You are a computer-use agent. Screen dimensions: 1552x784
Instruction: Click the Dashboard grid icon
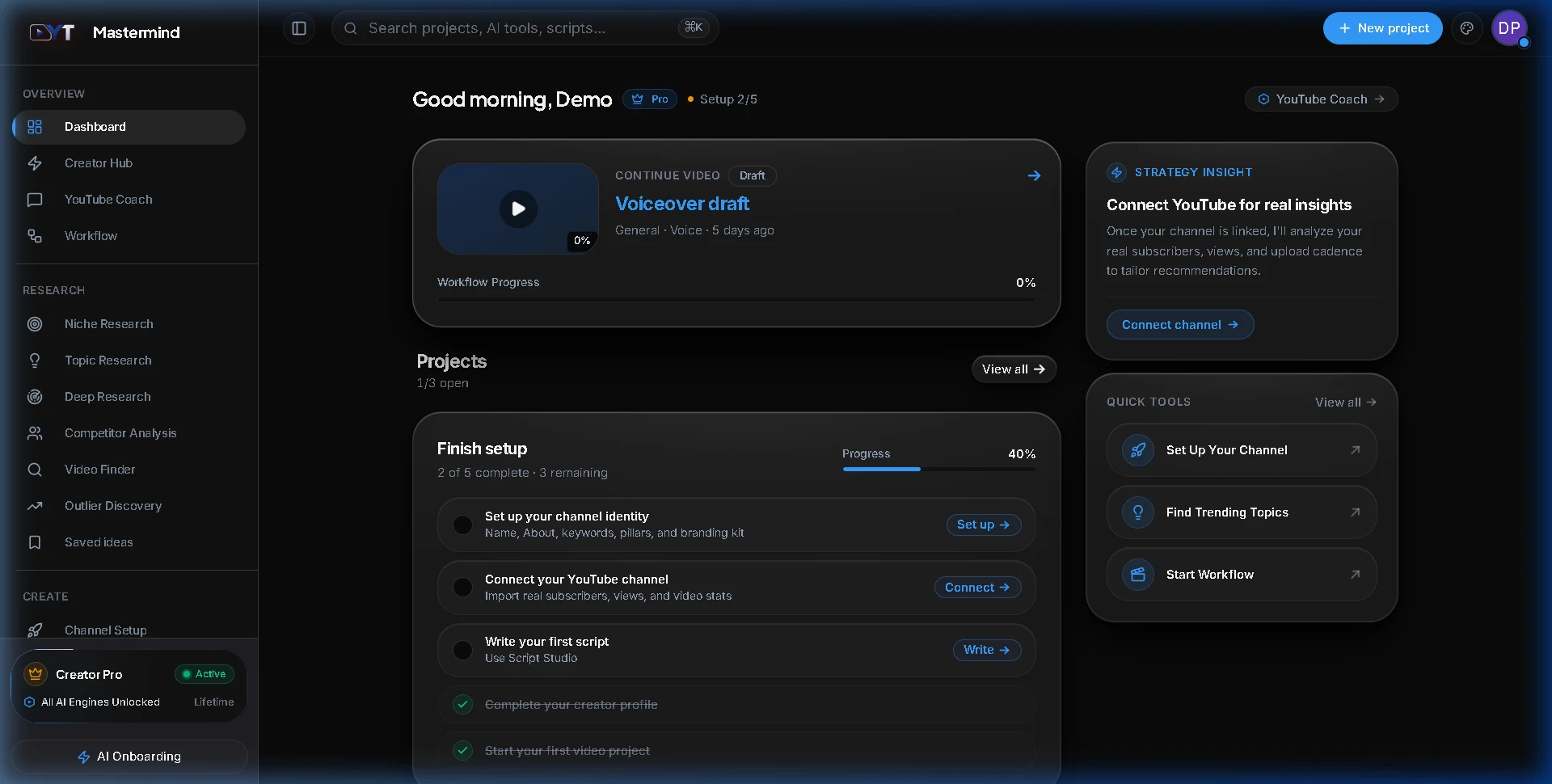click(x=35, y=127)
